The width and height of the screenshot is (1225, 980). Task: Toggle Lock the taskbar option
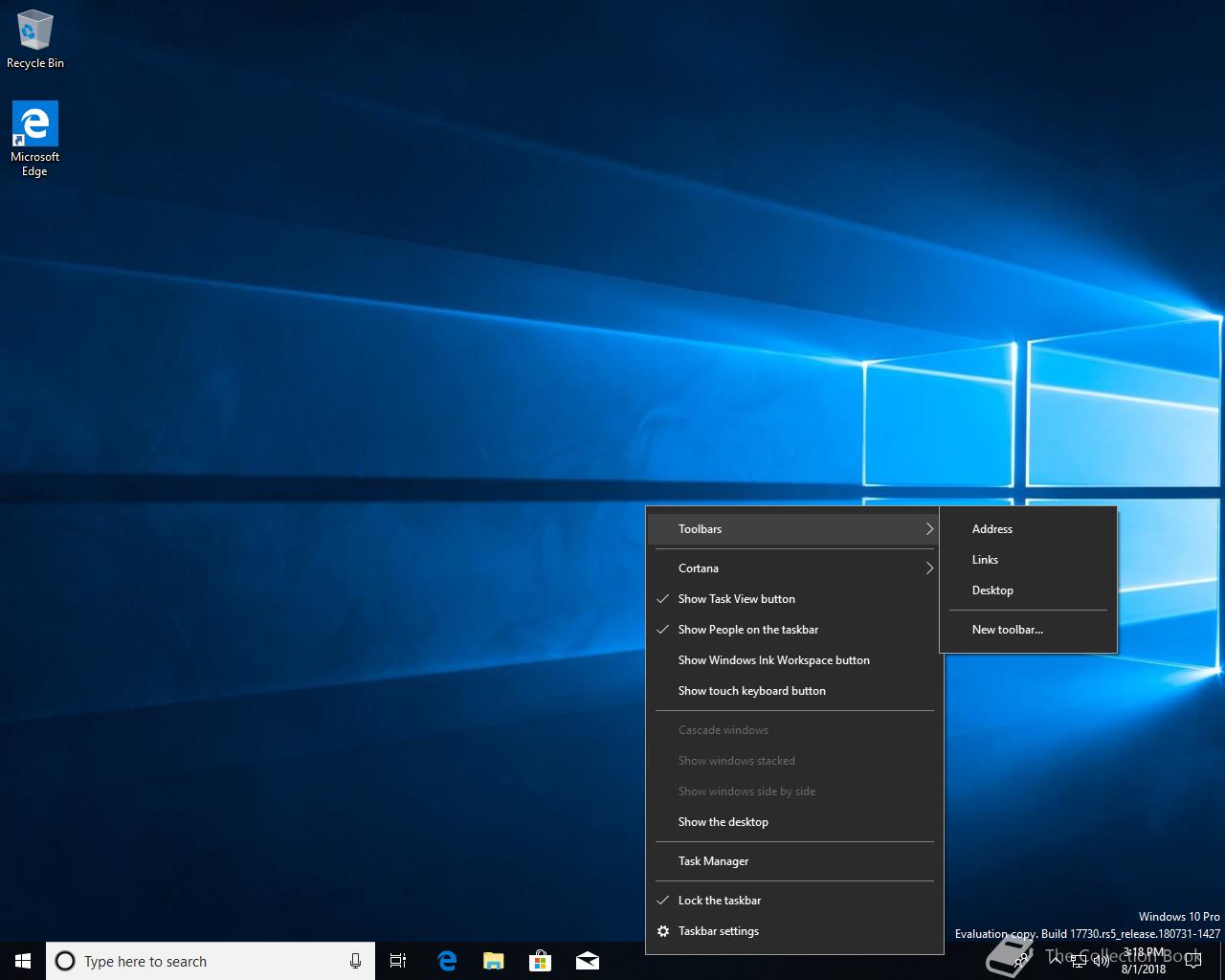tap(719, 901)
